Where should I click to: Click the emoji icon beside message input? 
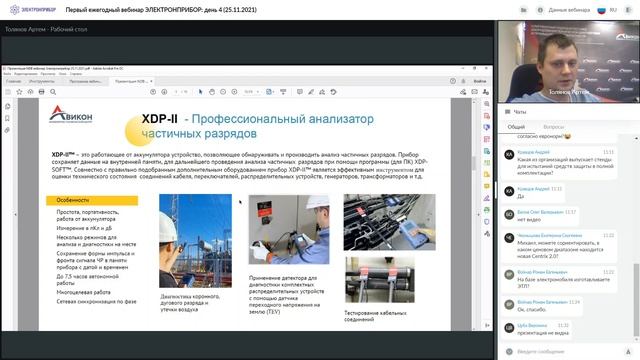pos(509,351)
